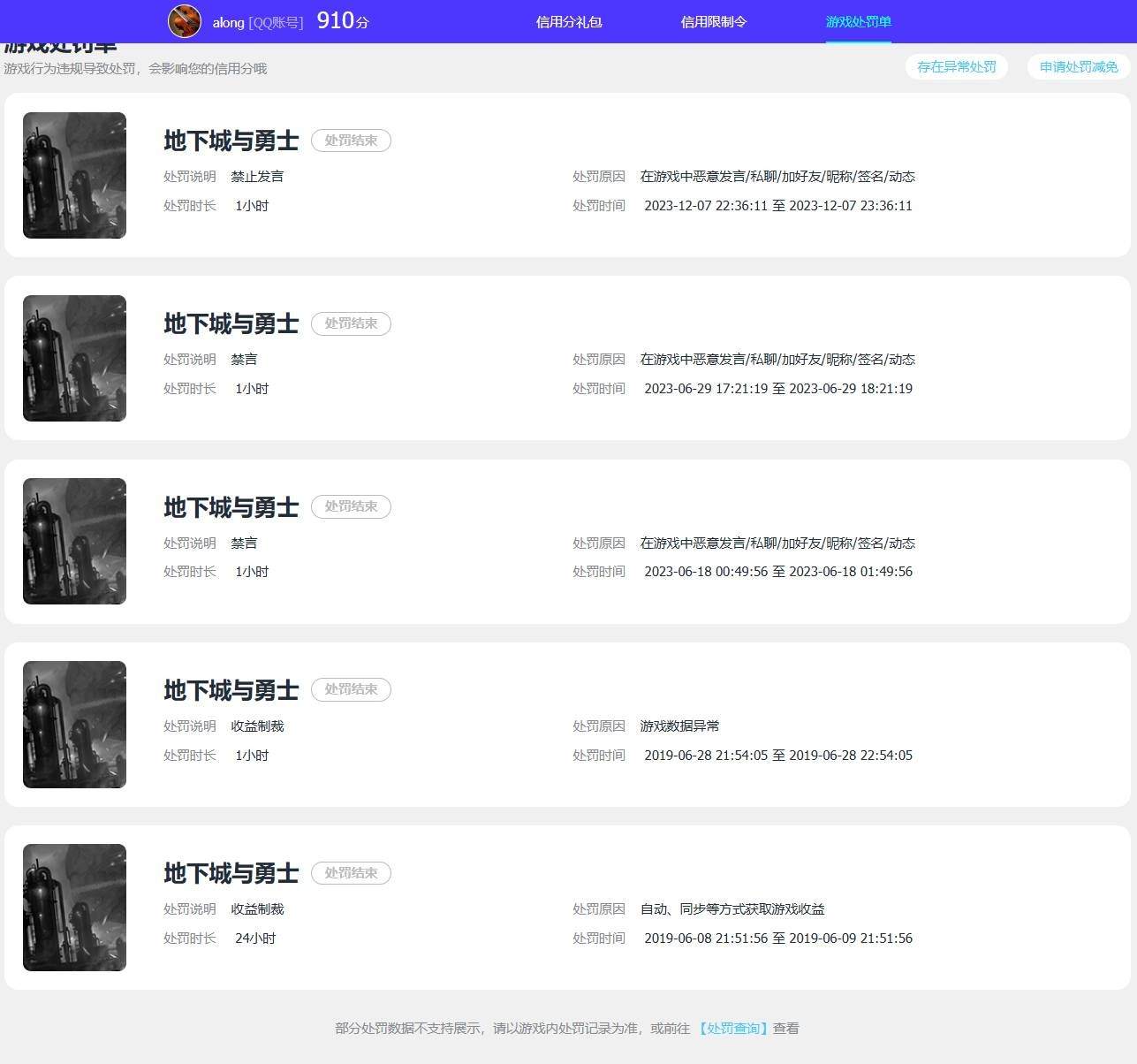
Task: Click the 自动、同步等方式获取游戏收益 reason
Action: pyautogui.click(x=732, y=909)
